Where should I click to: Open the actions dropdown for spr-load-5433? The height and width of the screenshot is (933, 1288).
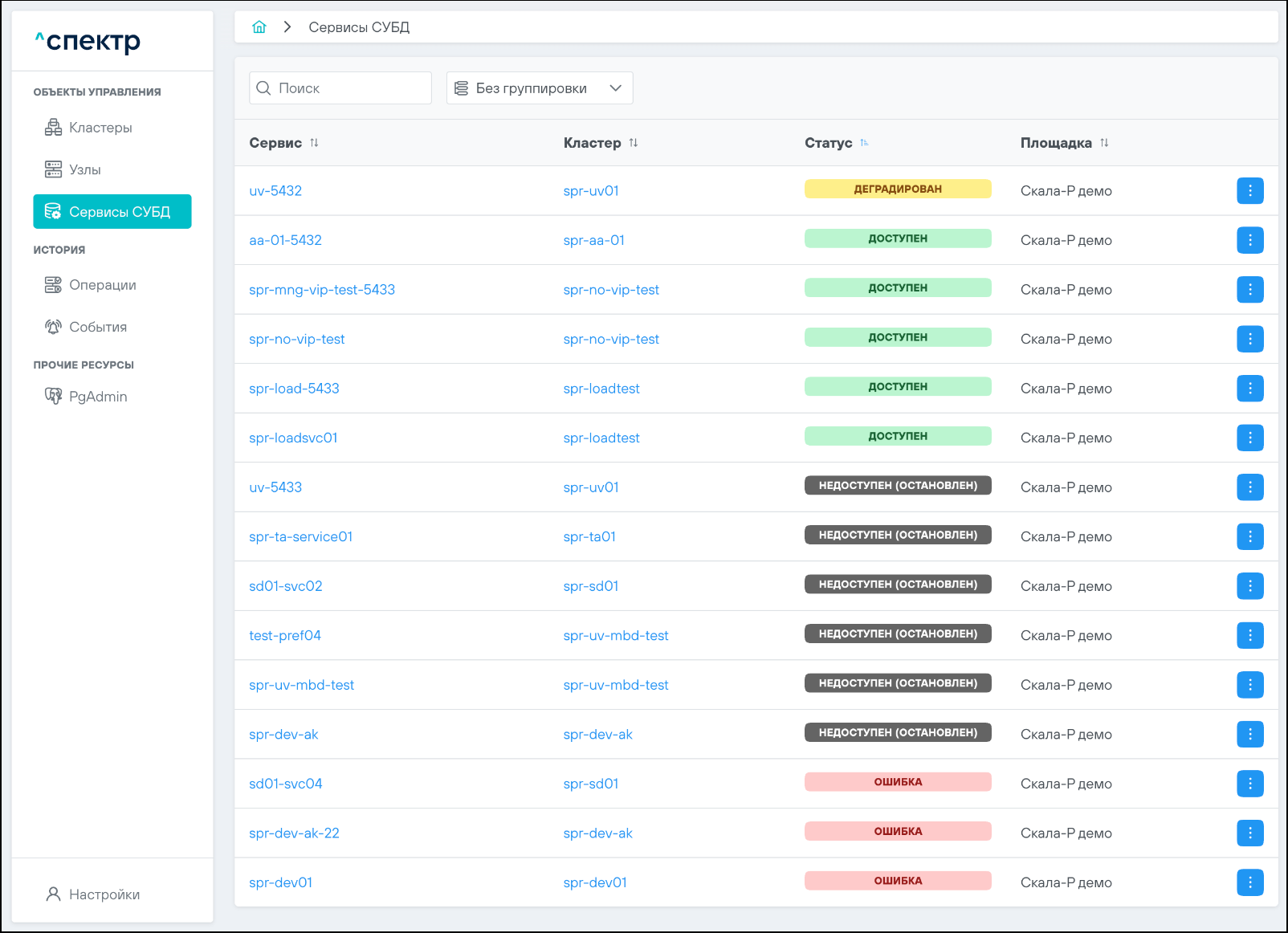(1249, 389)
